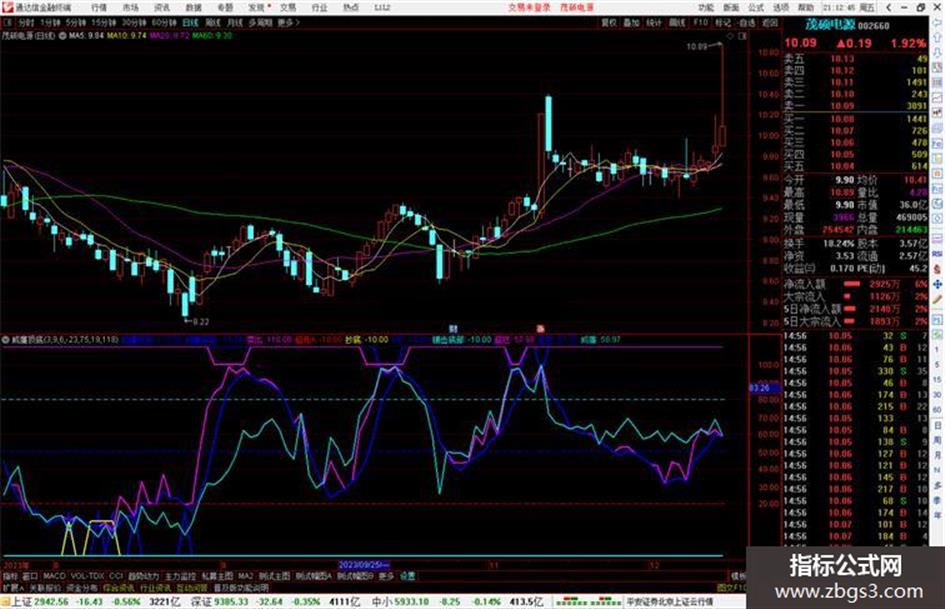Select the CCI indicator tab
This screenshot has height=609, width=945.
(x=116, y=576)
